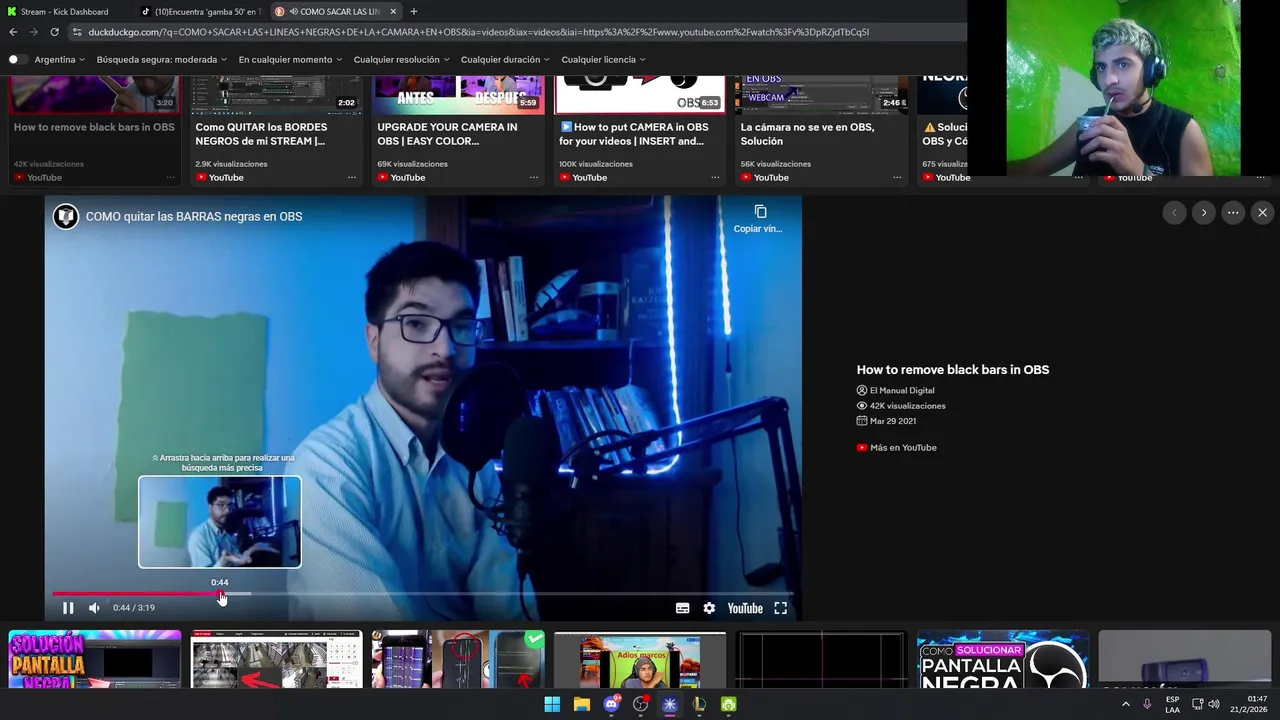Go back in the browser
This screenshot has width=1280, height=720.
13,32
